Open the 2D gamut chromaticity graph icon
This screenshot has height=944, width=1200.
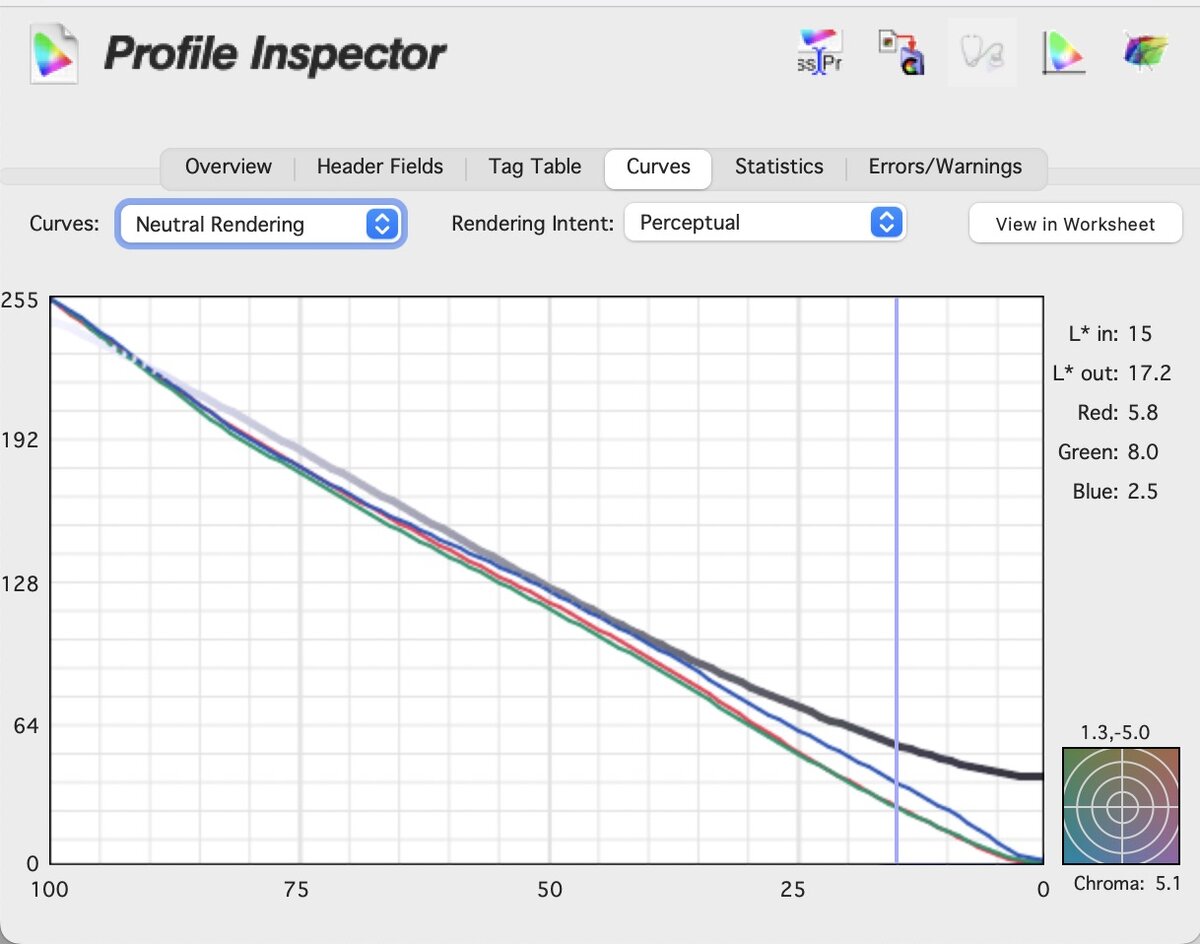click(x=1063, y=52)
